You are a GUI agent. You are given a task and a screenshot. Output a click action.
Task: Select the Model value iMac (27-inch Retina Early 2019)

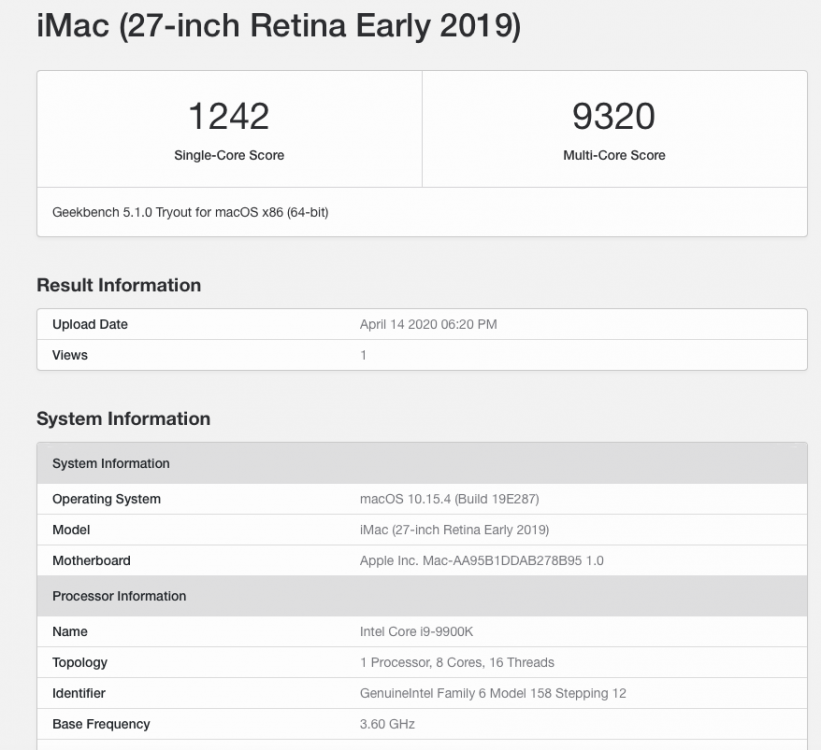coord(454,530)
